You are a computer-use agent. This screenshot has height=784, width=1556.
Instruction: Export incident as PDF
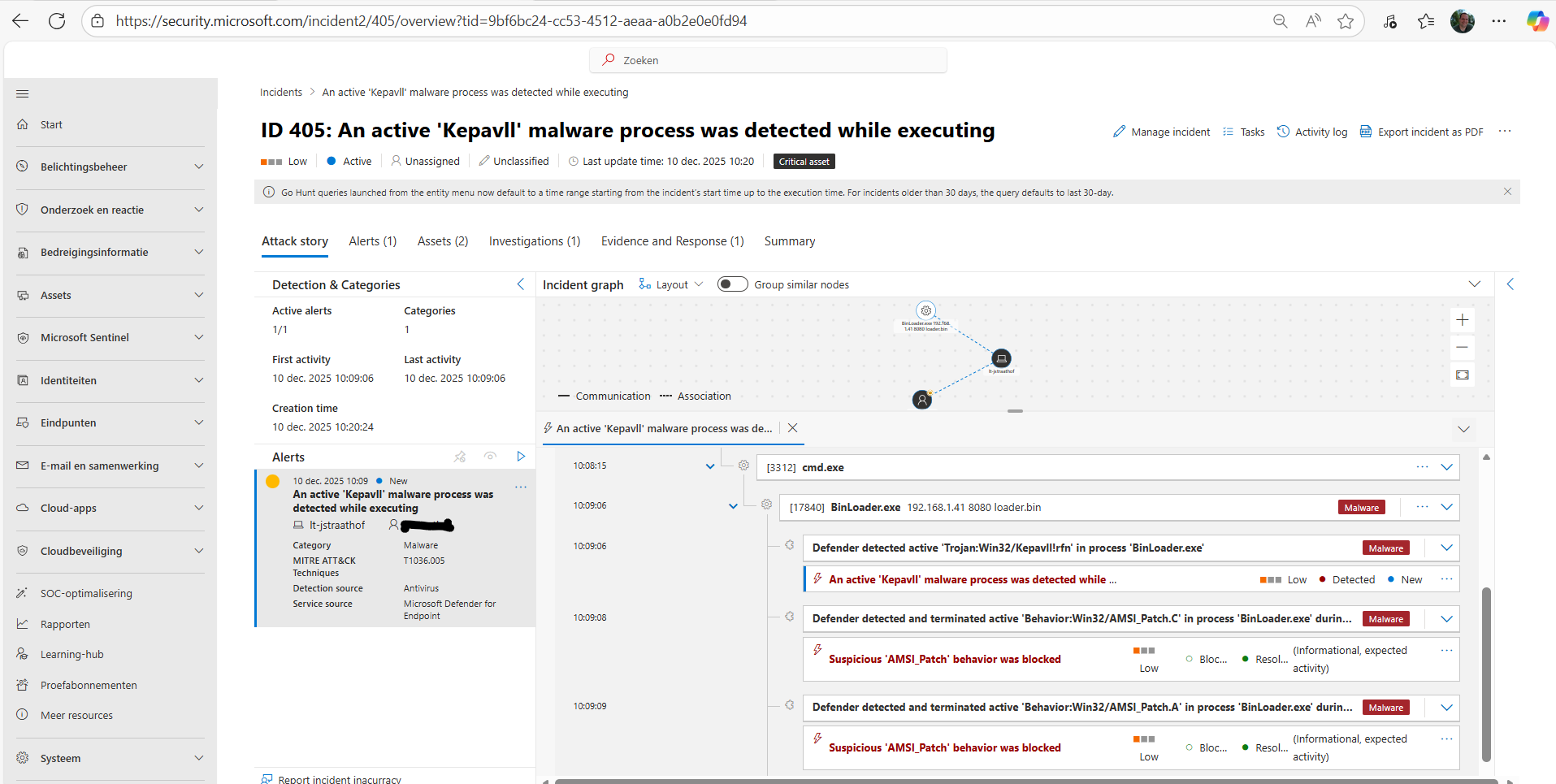(1421, 132)
